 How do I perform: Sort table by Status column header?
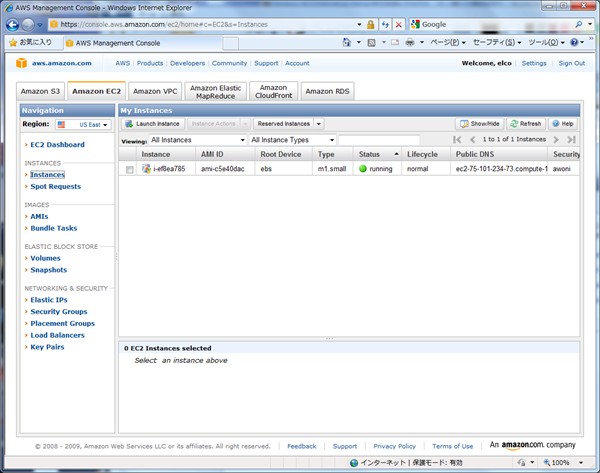coord(377,155)
